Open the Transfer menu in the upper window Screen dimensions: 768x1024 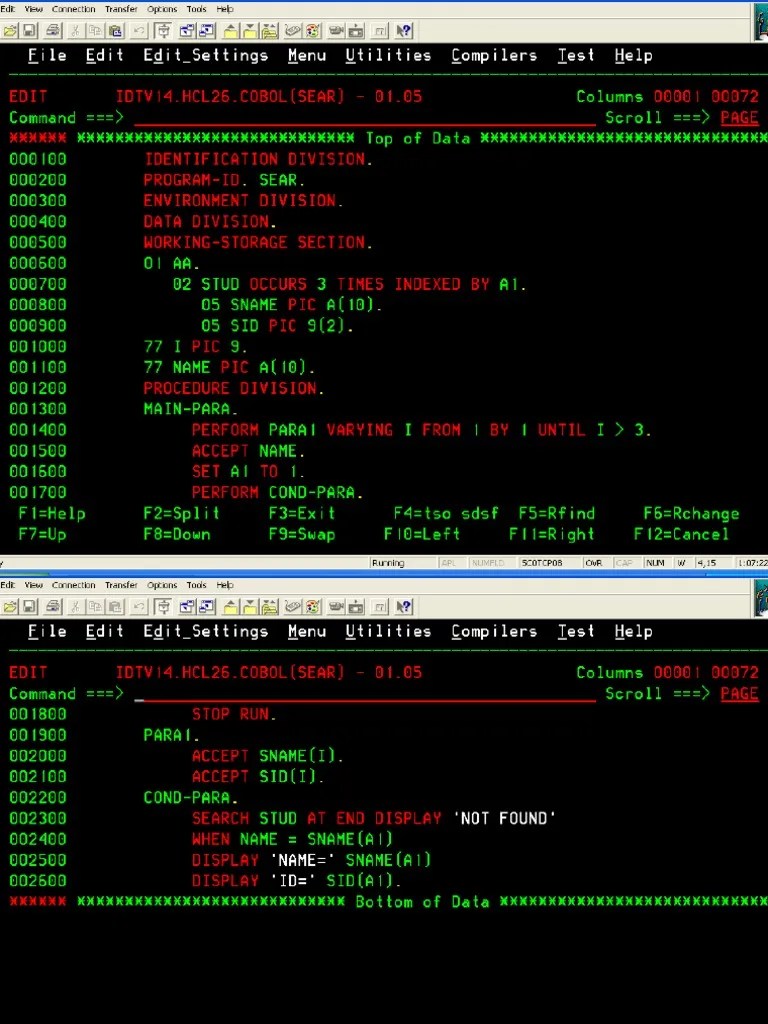[x=121, y=9]
